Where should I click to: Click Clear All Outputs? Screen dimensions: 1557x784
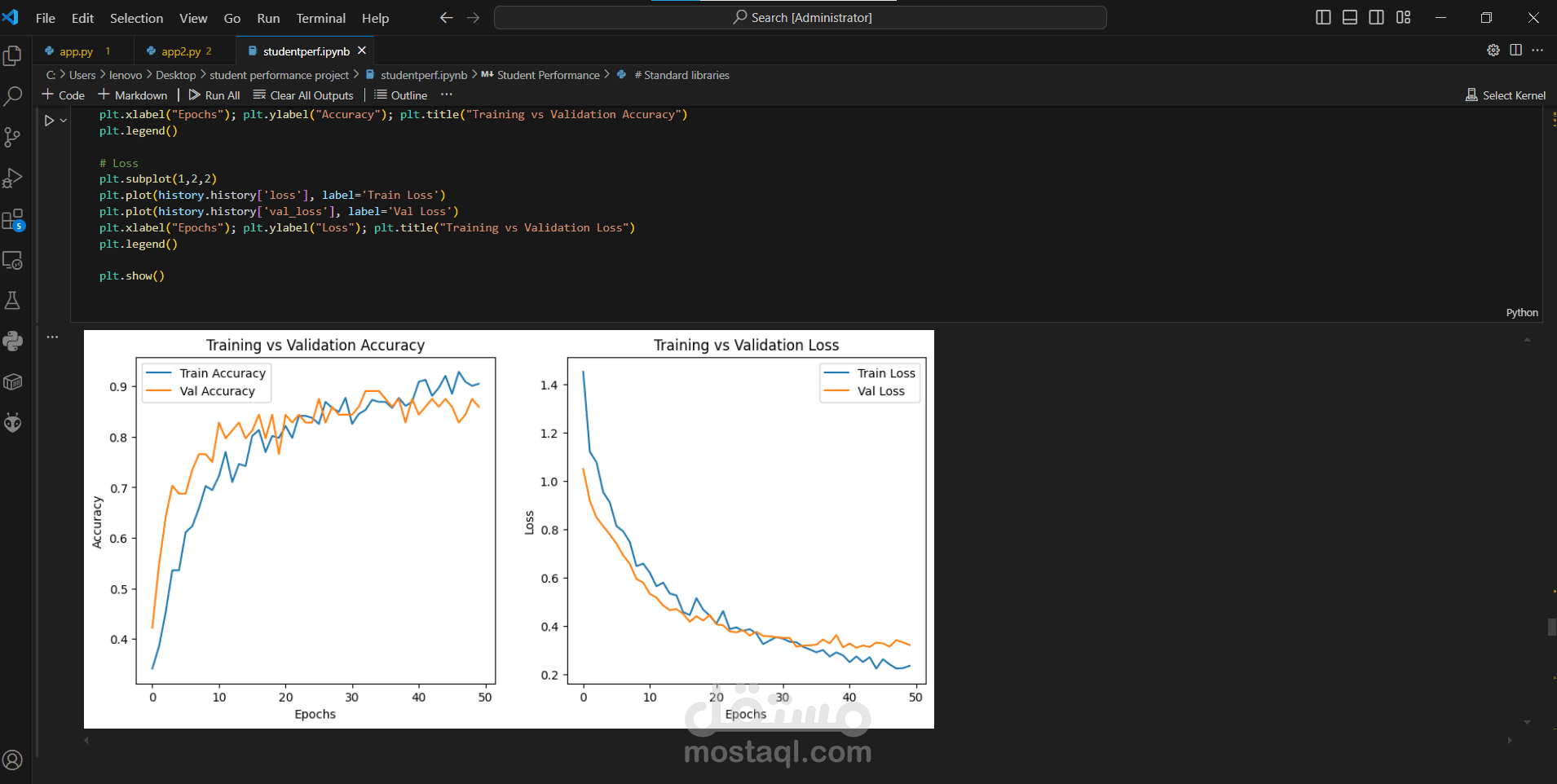pyautogui.click(x=303, y=95)
